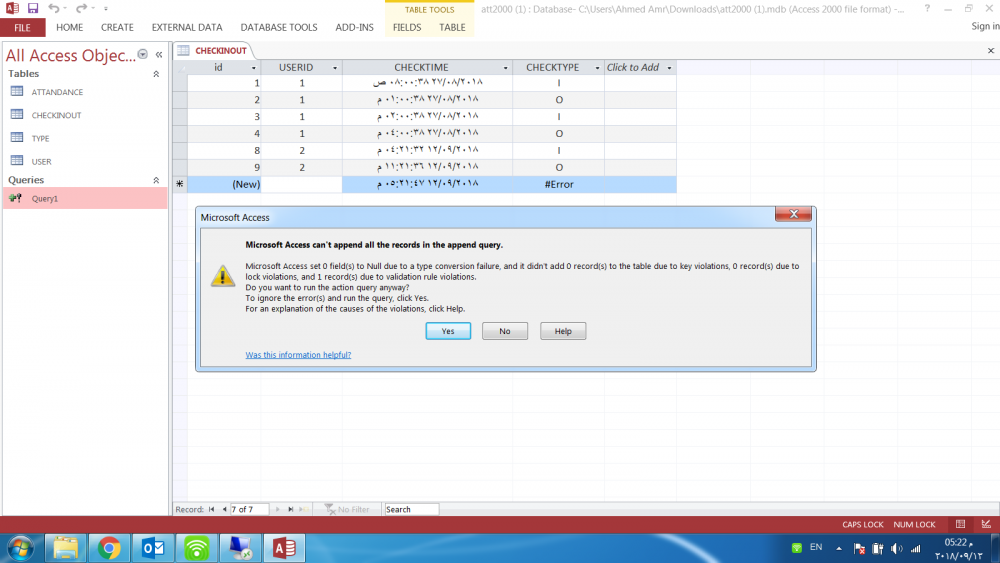
Task: Click the record number box showing 7 of 7
Action: [249, 509]
